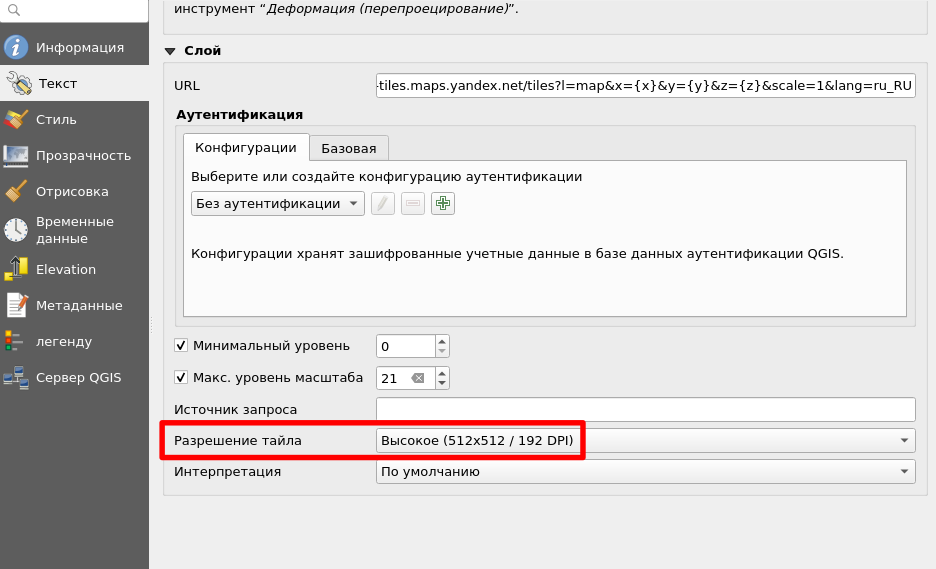Viewport: 936px width, 569px height.
Task: Click the remove authentication config minus button
Action: click(x=412, y=204)
